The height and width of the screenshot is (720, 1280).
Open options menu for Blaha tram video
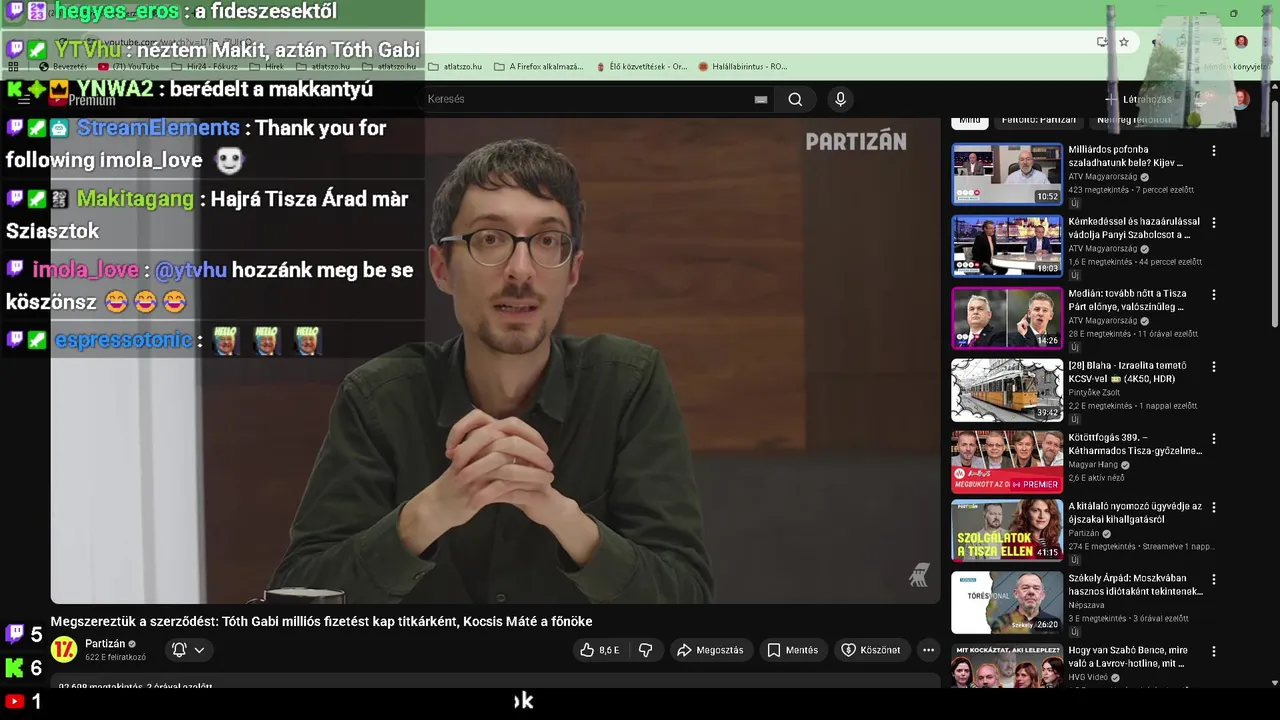tap(1214, 367)
